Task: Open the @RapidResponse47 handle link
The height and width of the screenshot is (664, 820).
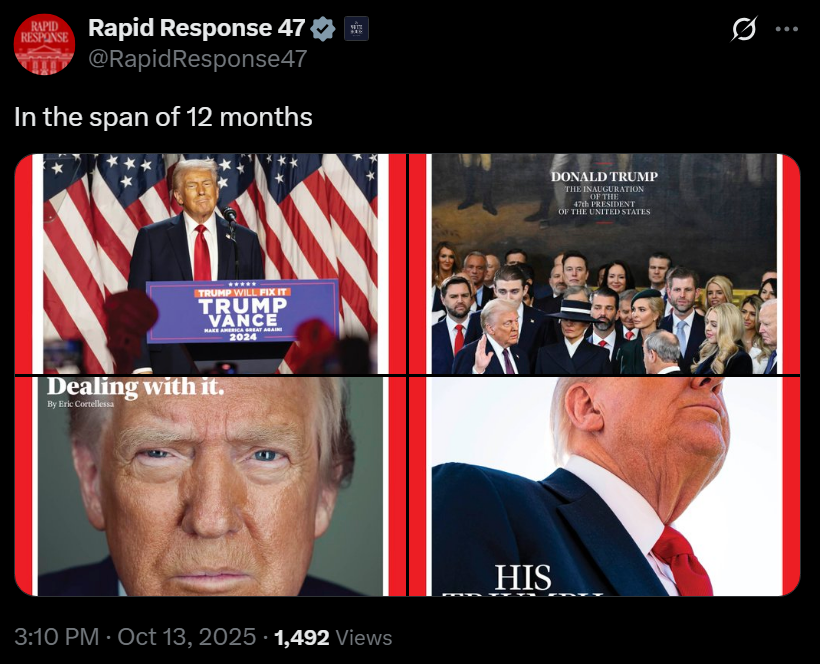Action: pyautogui.click(x=198, y=59)
